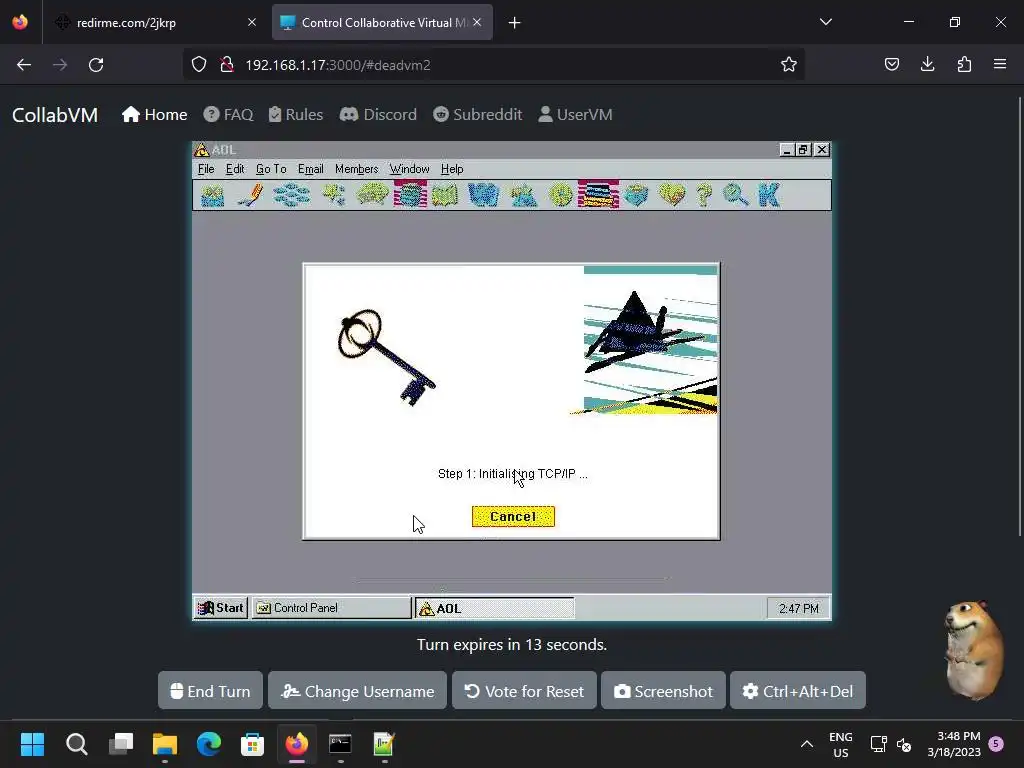
Task: Show hidden system tray icons chevron
Action: 807,744
